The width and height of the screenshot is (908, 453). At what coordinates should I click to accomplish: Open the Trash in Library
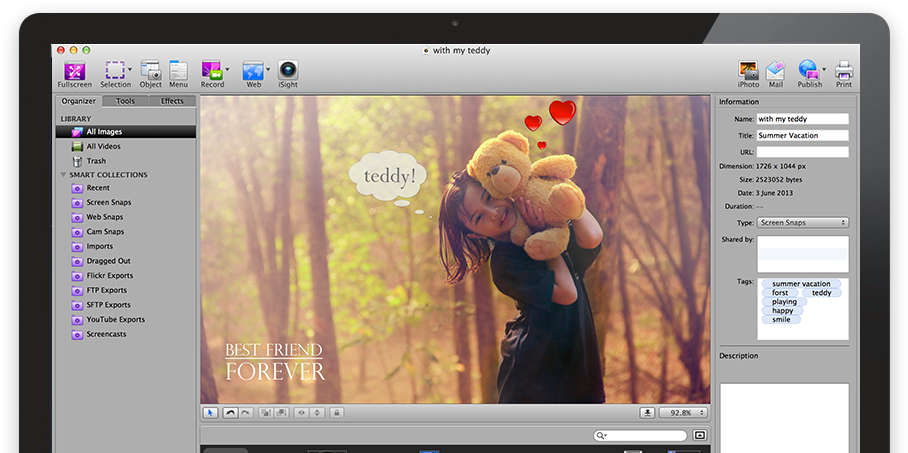click(x=126, y=161)
